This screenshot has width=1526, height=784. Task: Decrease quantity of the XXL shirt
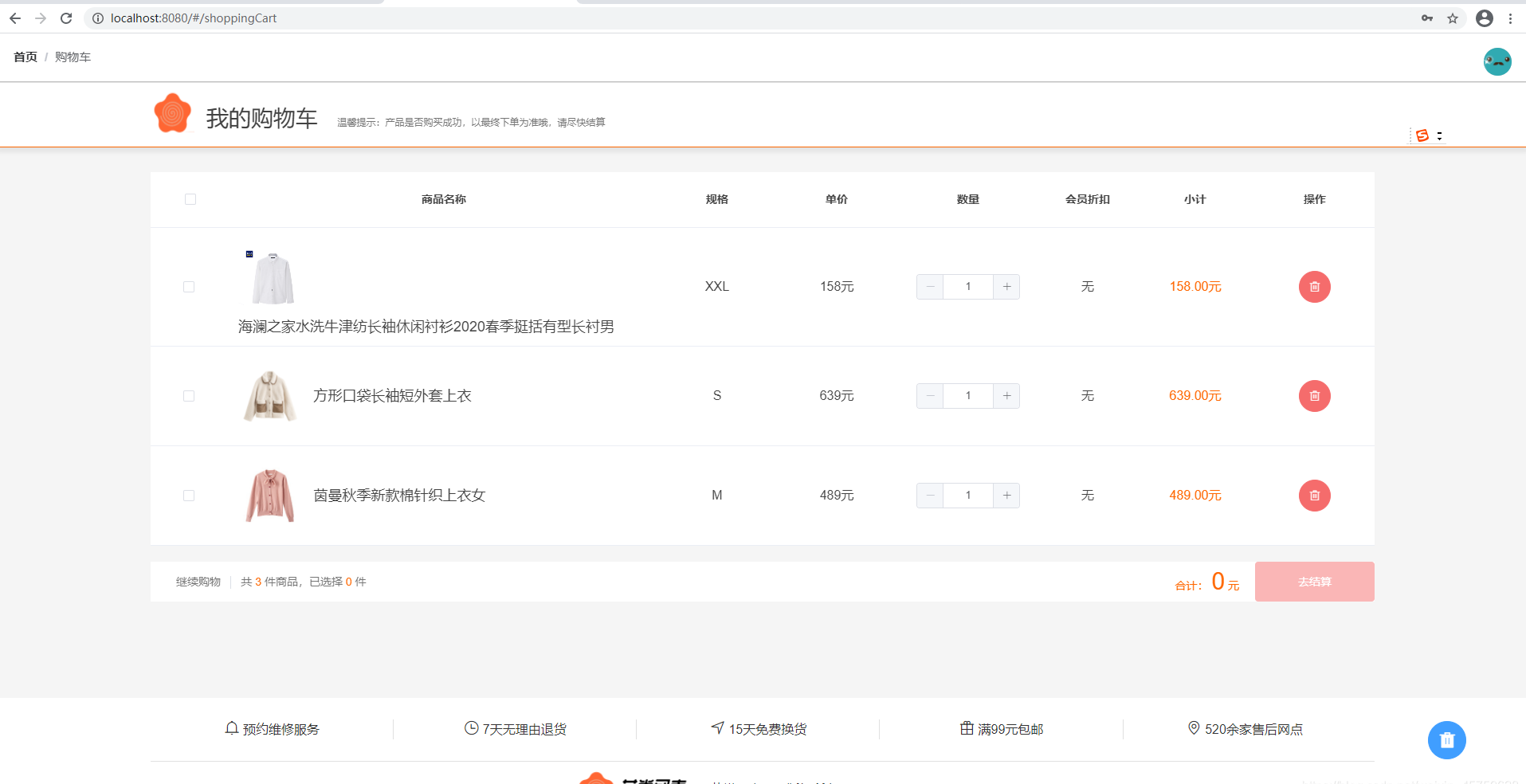pyautogui.click(x=930, y=287)
